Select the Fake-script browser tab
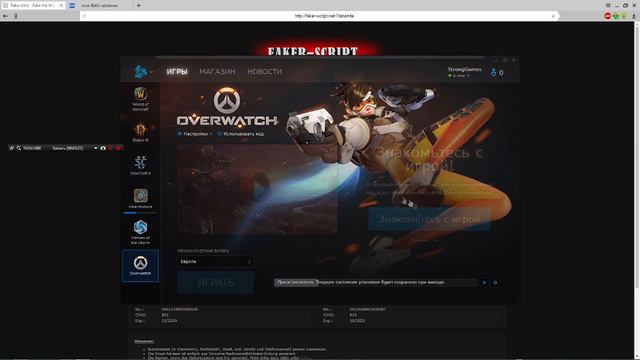This screenshot has height=360, width=640. coord(33,6)
